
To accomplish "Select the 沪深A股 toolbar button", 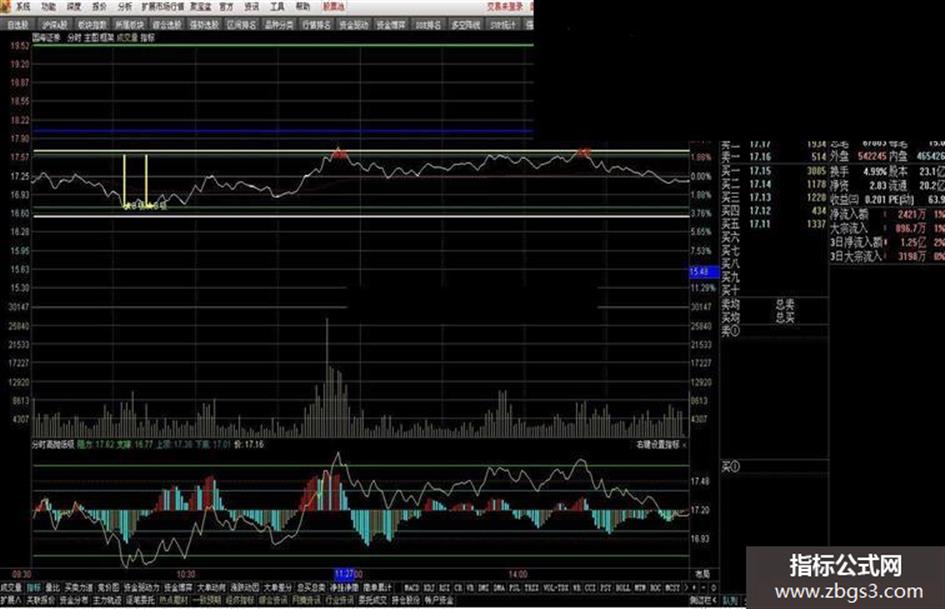I will pos(54,25).
